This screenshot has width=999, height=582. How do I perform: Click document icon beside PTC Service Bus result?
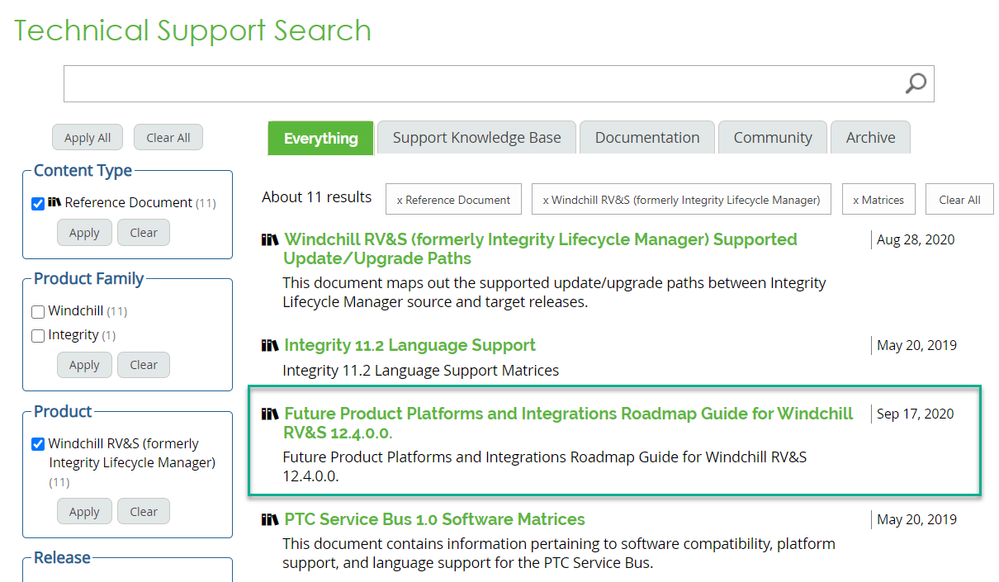270,520
